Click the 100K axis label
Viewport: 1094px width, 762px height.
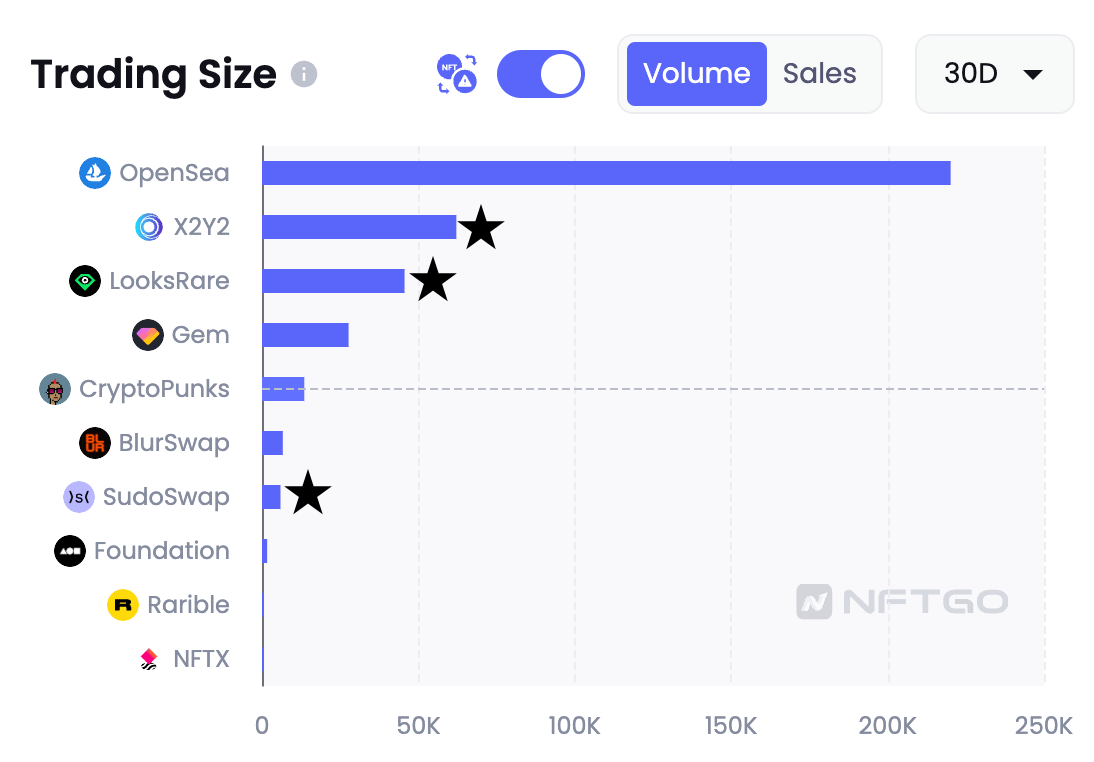574,726
